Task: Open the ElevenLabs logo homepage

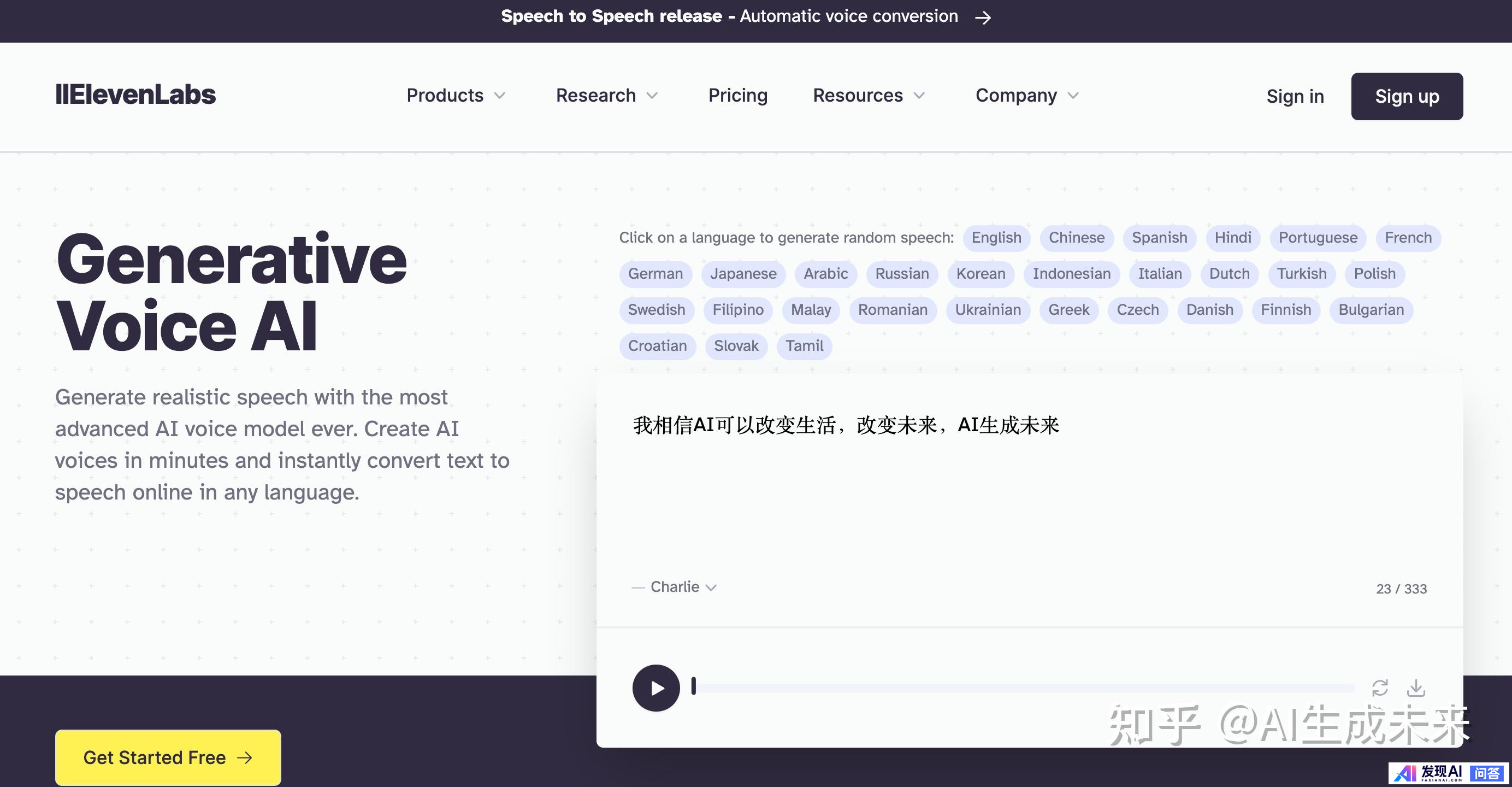Action: point(135,95)
